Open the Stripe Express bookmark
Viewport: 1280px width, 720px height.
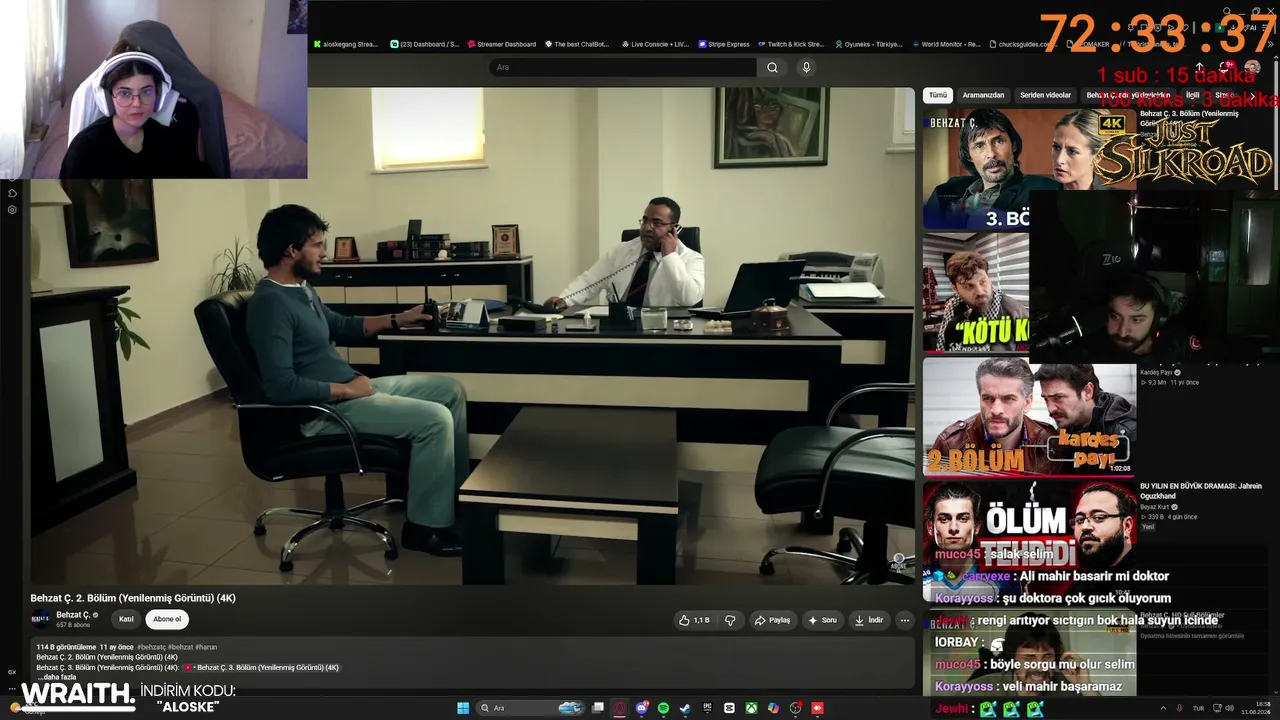[x=724, y=44]
